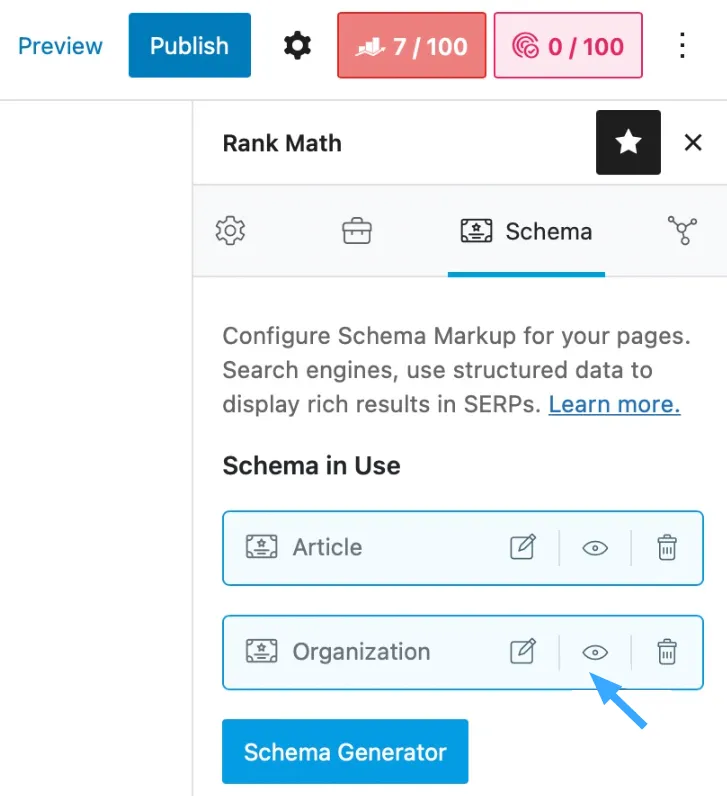Open the Content AI score 0/100
This screenshot has width=727, height=796.
[568, 46]
